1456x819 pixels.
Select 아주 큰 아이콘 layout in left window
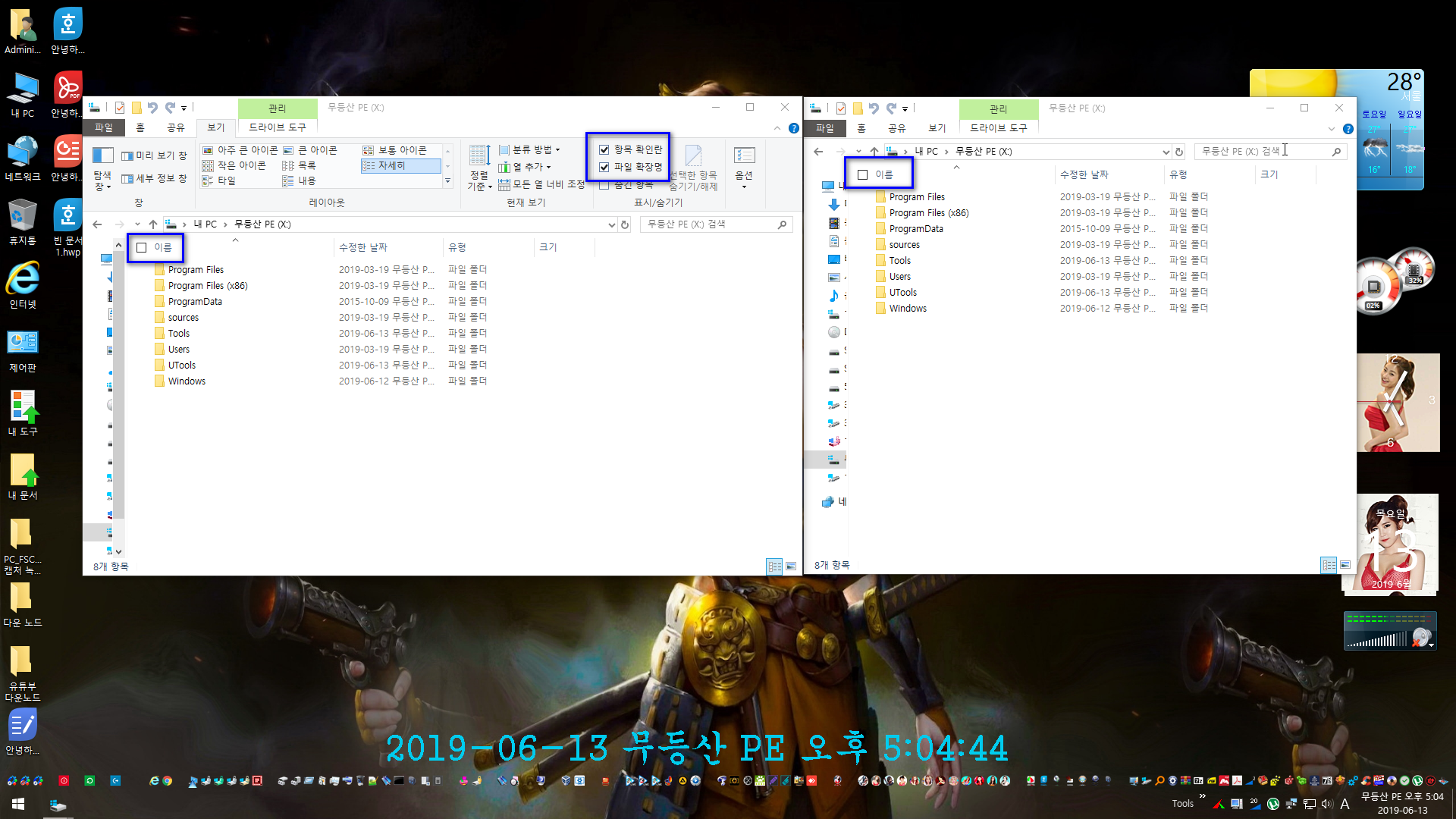(240, 150)
